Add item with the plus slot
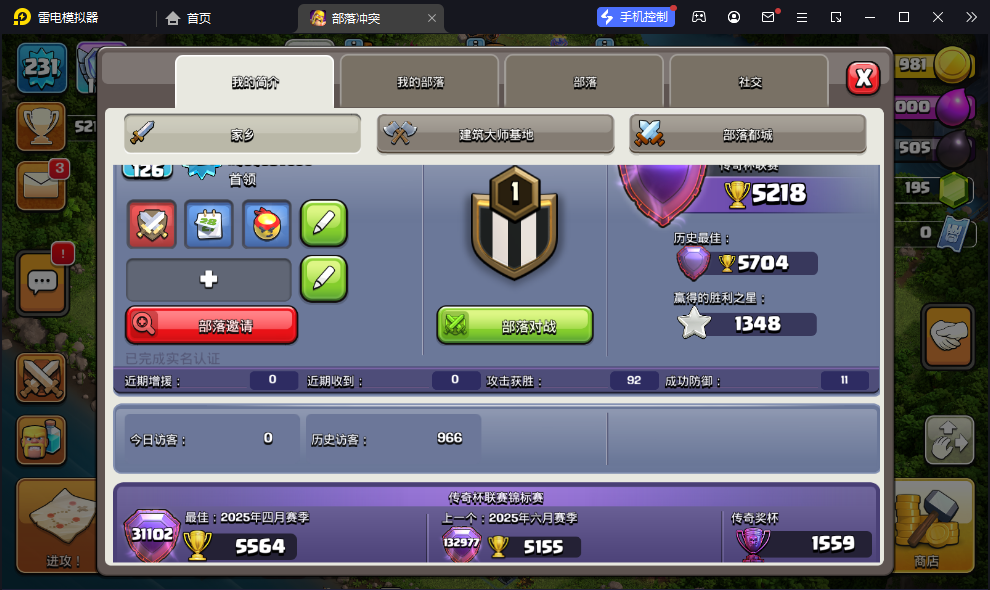This screenshot has width=990, height=590. coord(208,279)
